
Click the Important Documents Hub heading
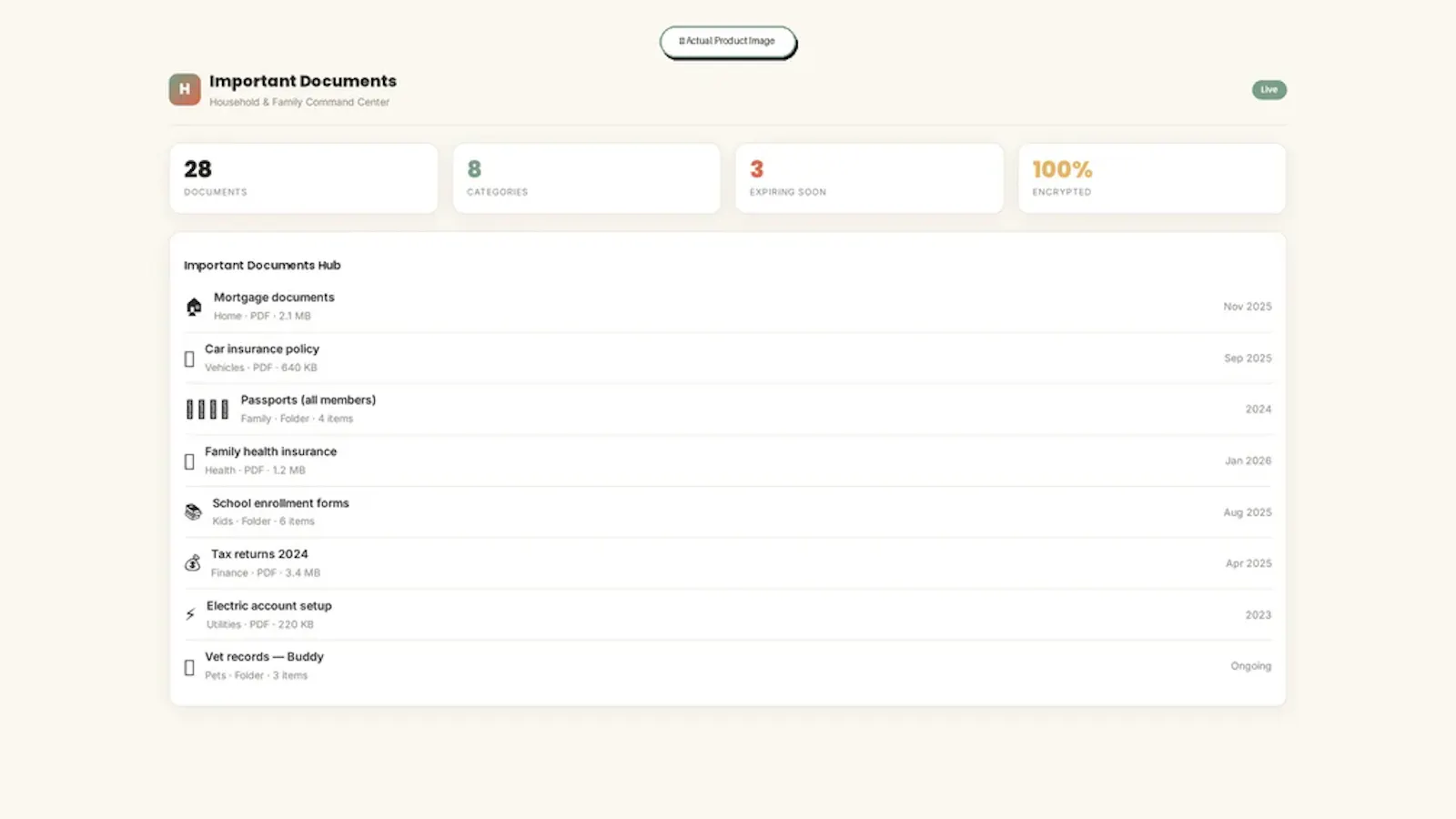coord(262,266)
